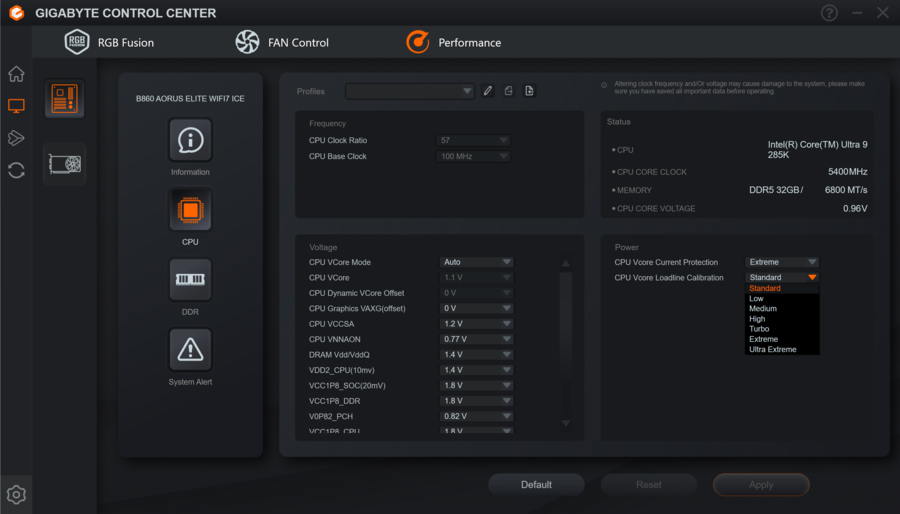900x514 pixels.
Task: Open the VCC1P8_DDR dropdown
Action: click(476, 401)
